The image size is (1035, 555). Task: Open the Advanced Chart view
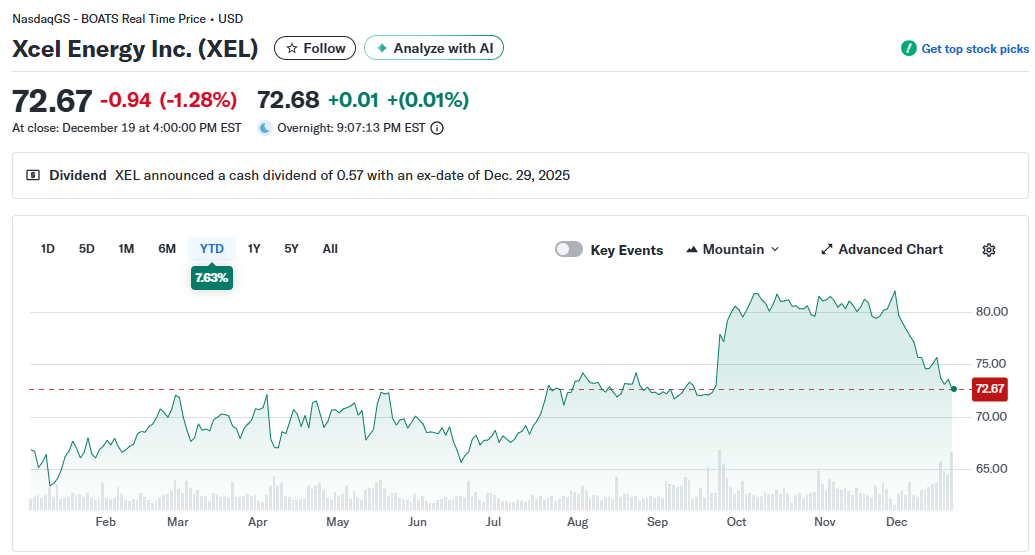(882, 250)
